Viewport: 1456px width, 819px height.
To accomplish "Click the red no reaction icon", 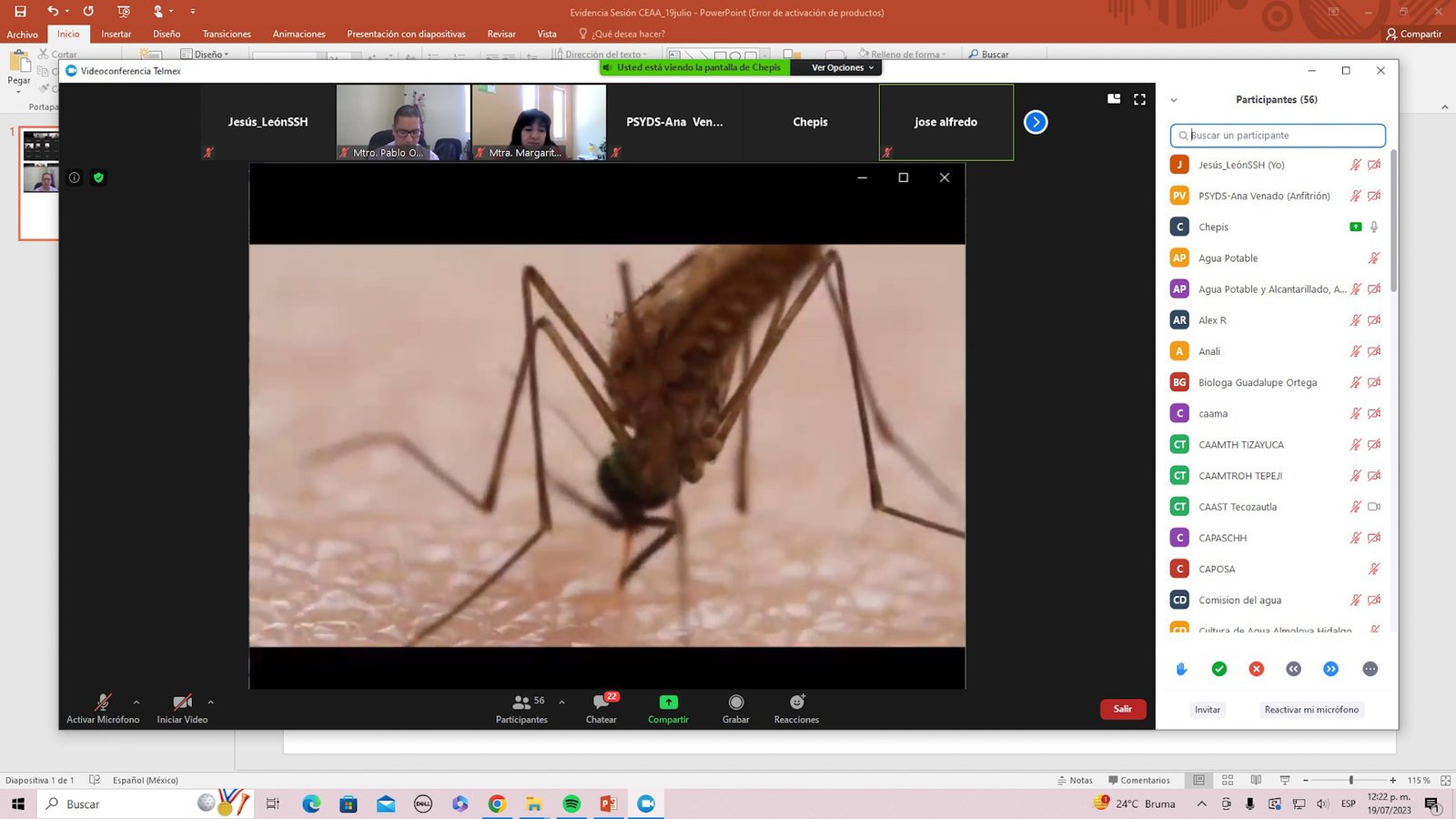I will [x=1257, y=669].
